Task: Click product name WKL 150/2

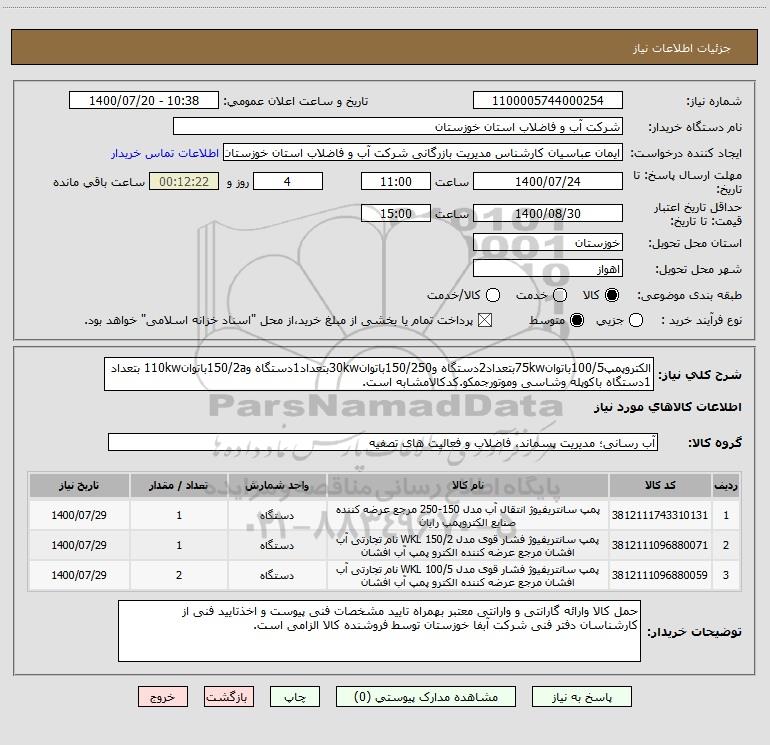Action: pos(468,546)
